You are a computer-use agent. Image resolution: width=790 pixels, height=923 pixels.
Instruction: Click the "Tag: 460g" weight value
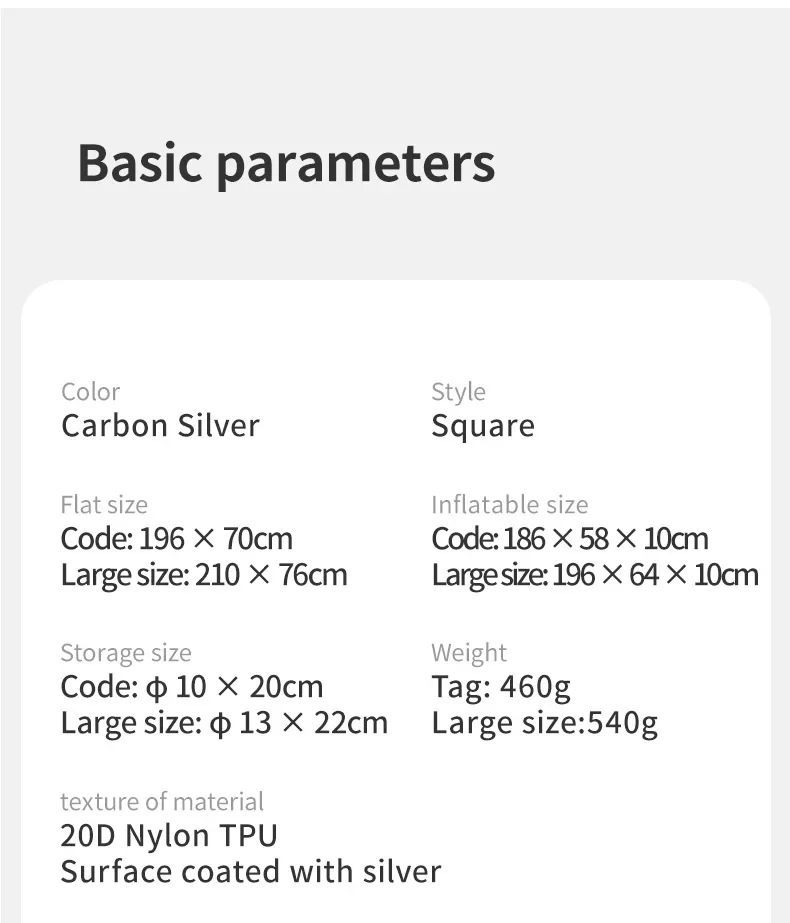[x=501, y=687]
